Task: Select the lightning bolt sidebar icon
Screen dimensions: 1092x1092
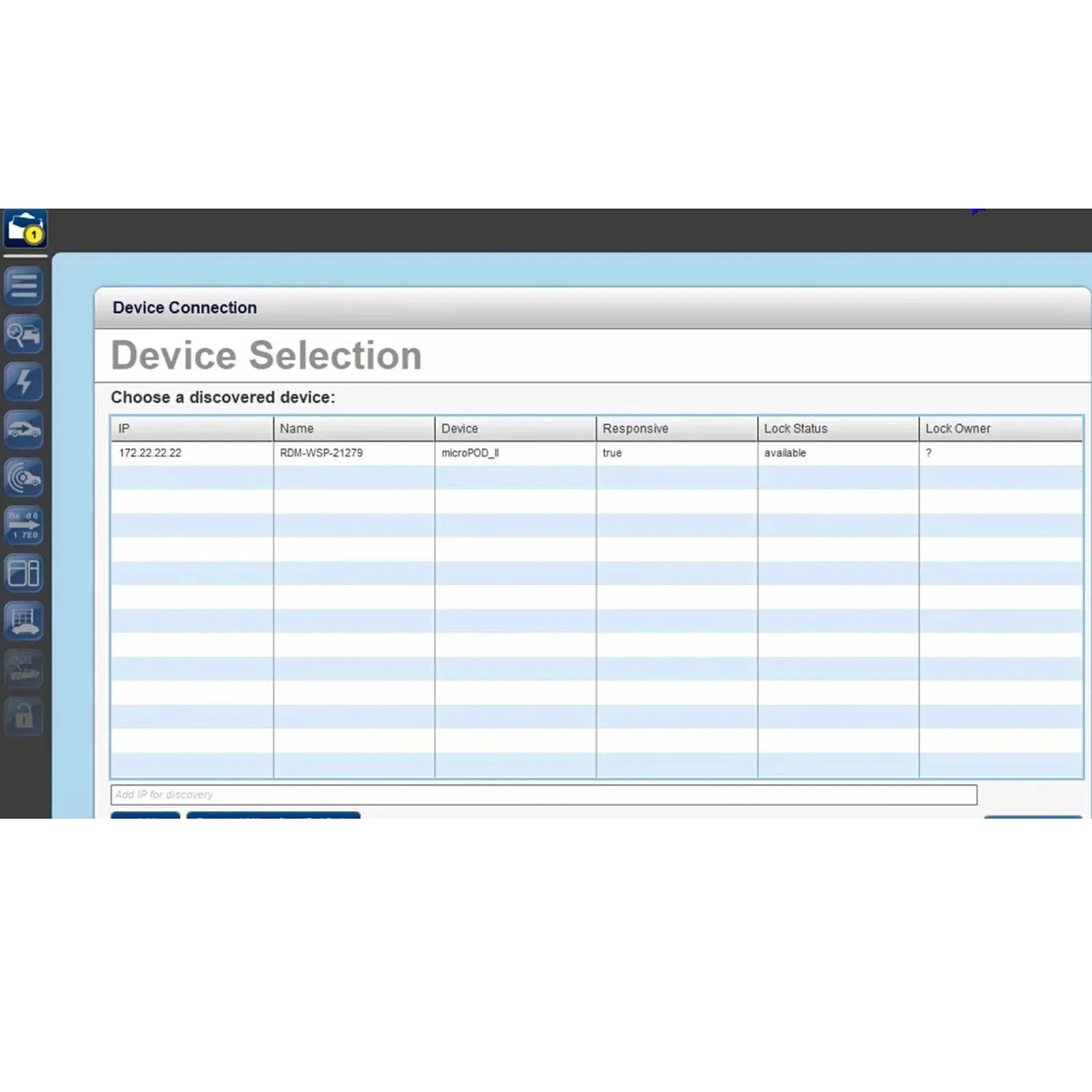Action: pos(24,381)
